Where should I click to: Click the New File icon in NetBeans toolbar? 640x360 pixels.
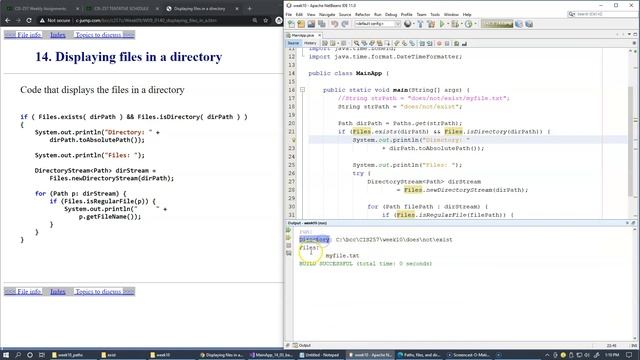click(x=291, y=24)
